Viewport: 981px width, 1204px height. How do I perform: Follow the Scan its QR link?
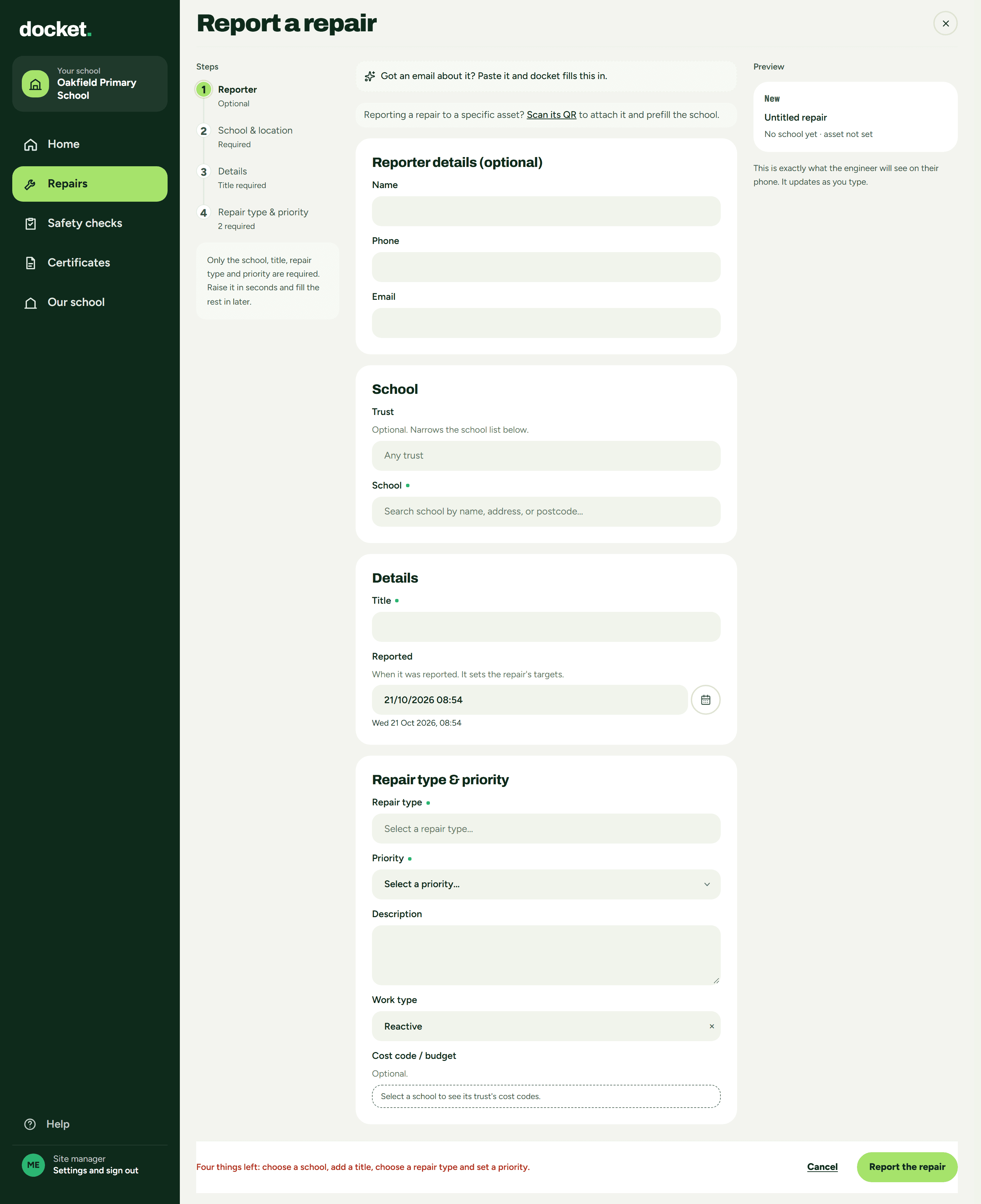click(551, 115)
